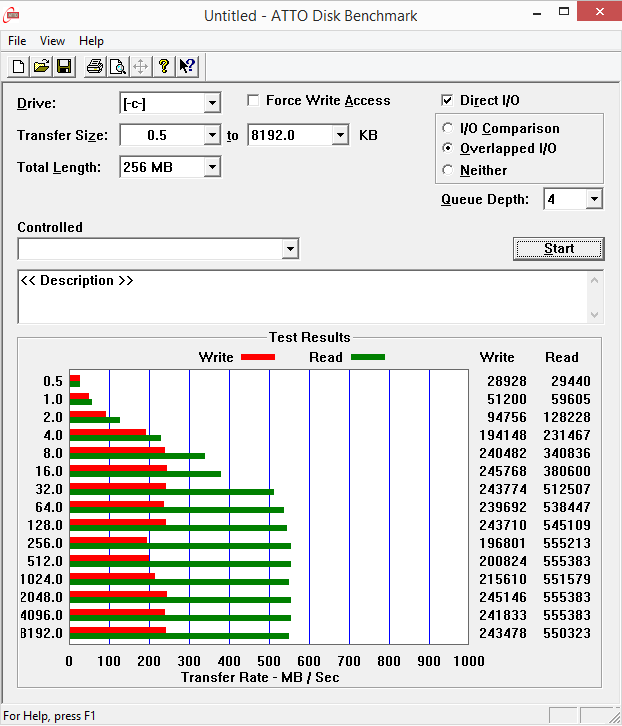Expand the Drive dropdown
The image size is (622, 726).
click(212, 103)
